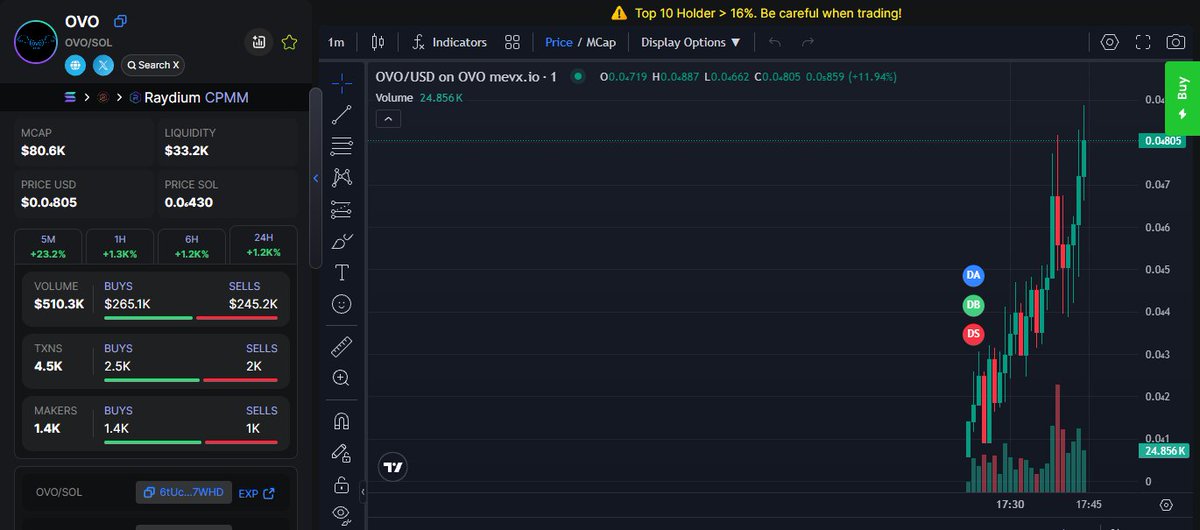The image size is (1200, 530).
Task: Click the current price label on axis
Action: click(x=1163, y=141)
